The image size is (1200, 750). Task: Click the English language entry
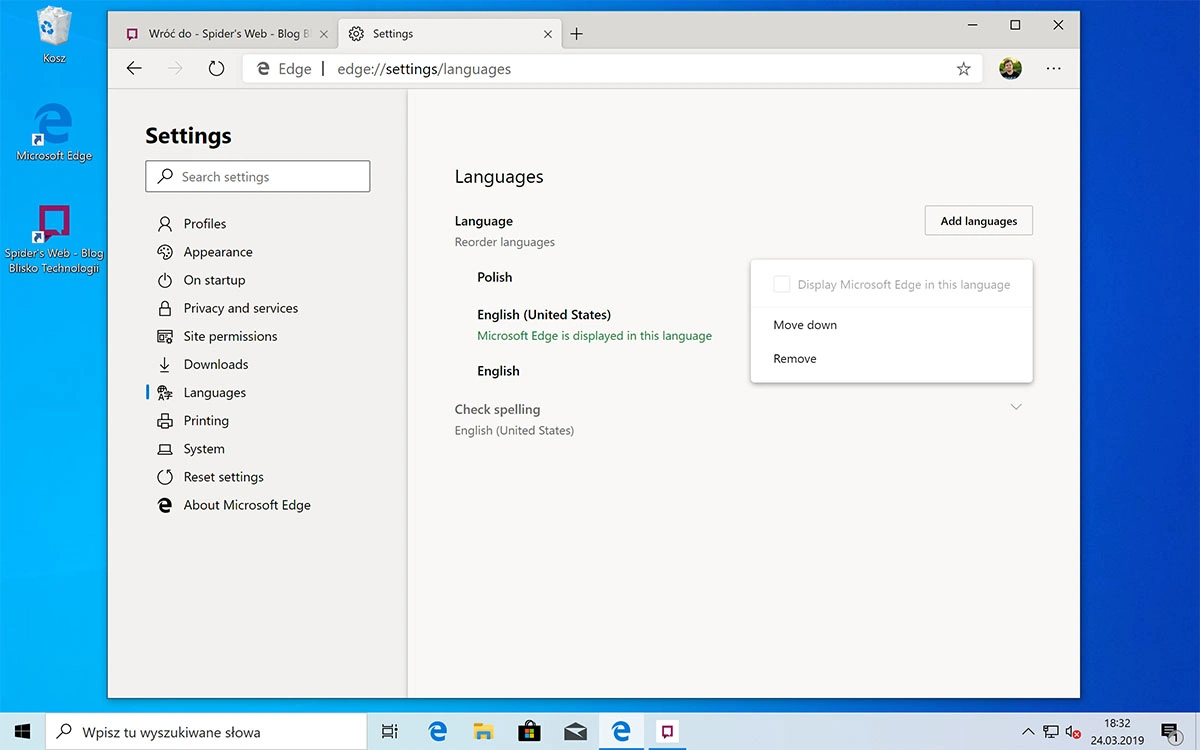click(498, 371)
